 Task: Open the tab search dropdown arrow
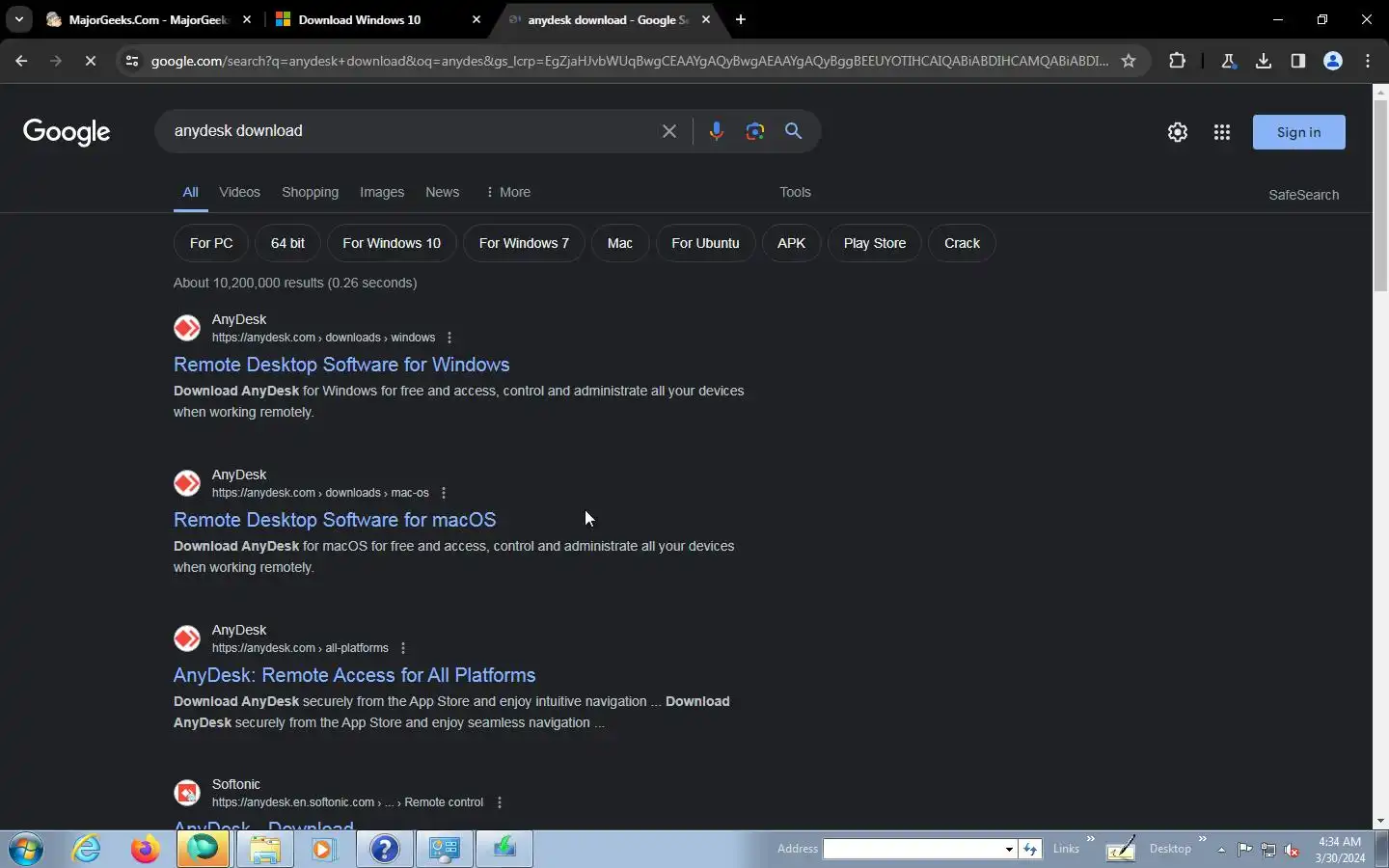[18, 19]
